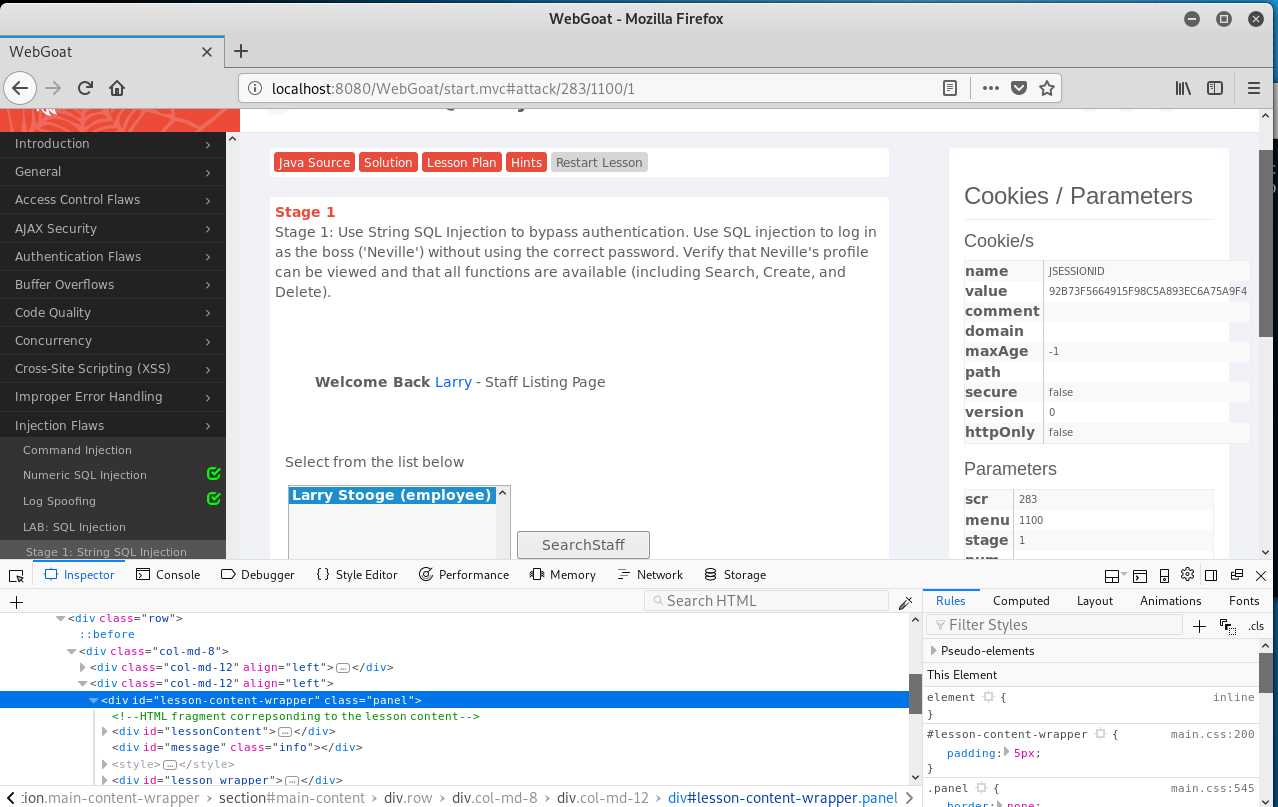Select the Layout sidebar tab

click(1095, 601)
